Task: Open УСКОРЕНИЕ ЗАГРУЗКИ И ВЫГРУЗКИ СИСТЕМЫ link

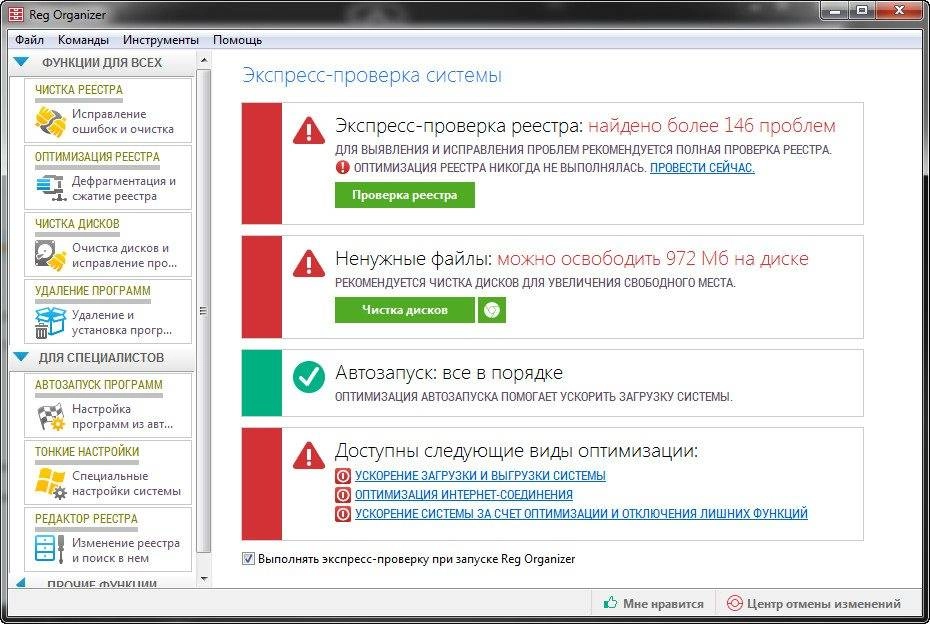Action: (480, 476)
